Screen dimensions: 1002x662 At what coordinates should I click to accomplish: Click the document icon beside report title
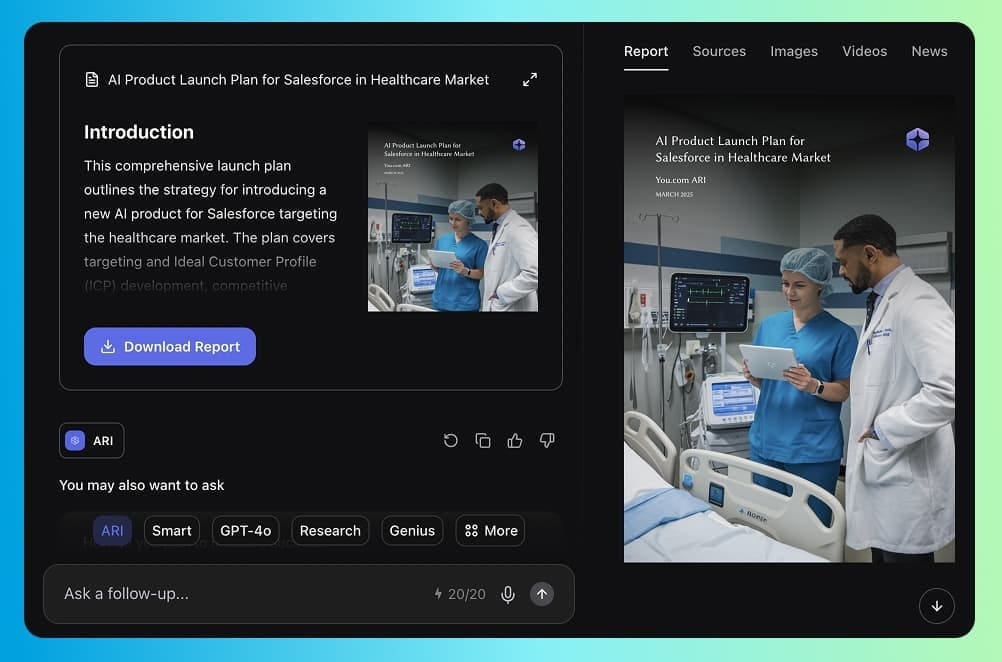pos(92,79)
